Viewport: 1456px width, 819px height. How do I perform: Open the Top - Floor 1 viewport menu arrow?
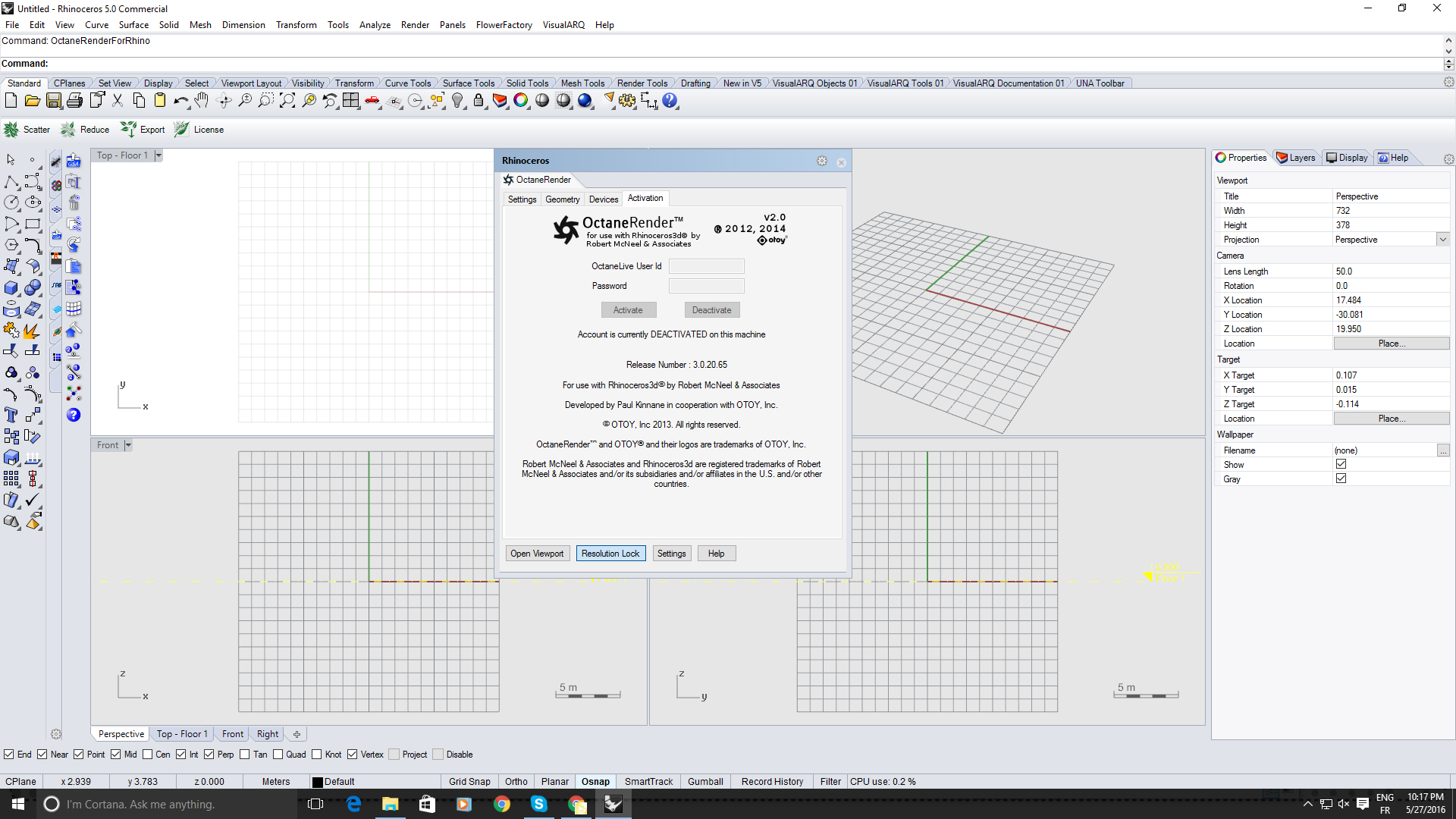coord(158,155)
